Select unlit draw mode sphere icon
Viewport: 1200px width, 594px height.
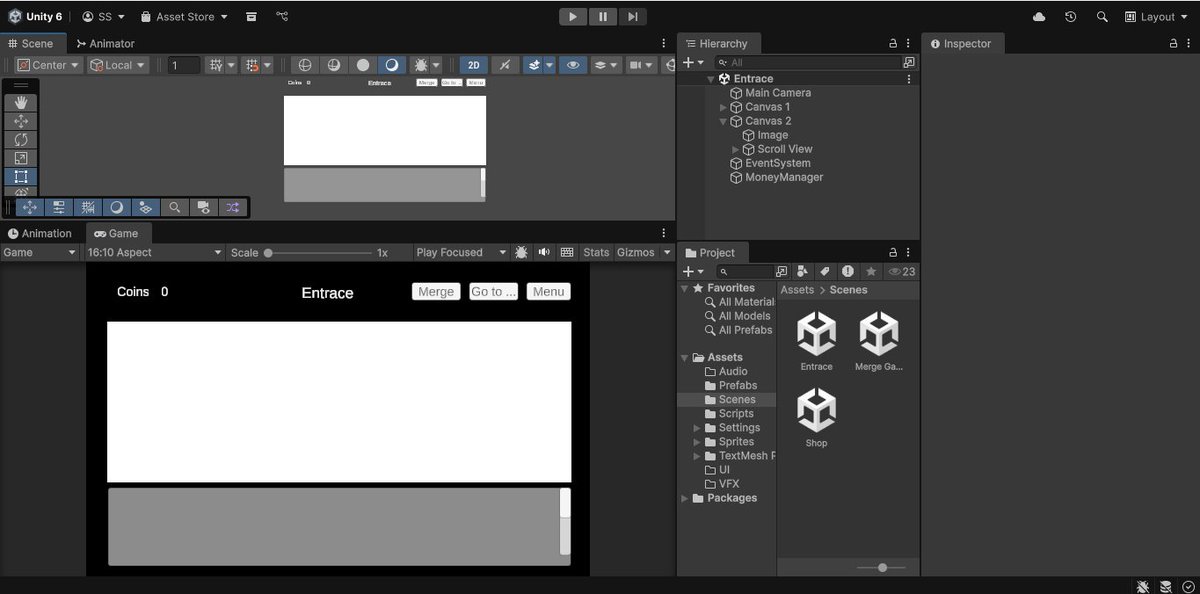coord(363,65)
